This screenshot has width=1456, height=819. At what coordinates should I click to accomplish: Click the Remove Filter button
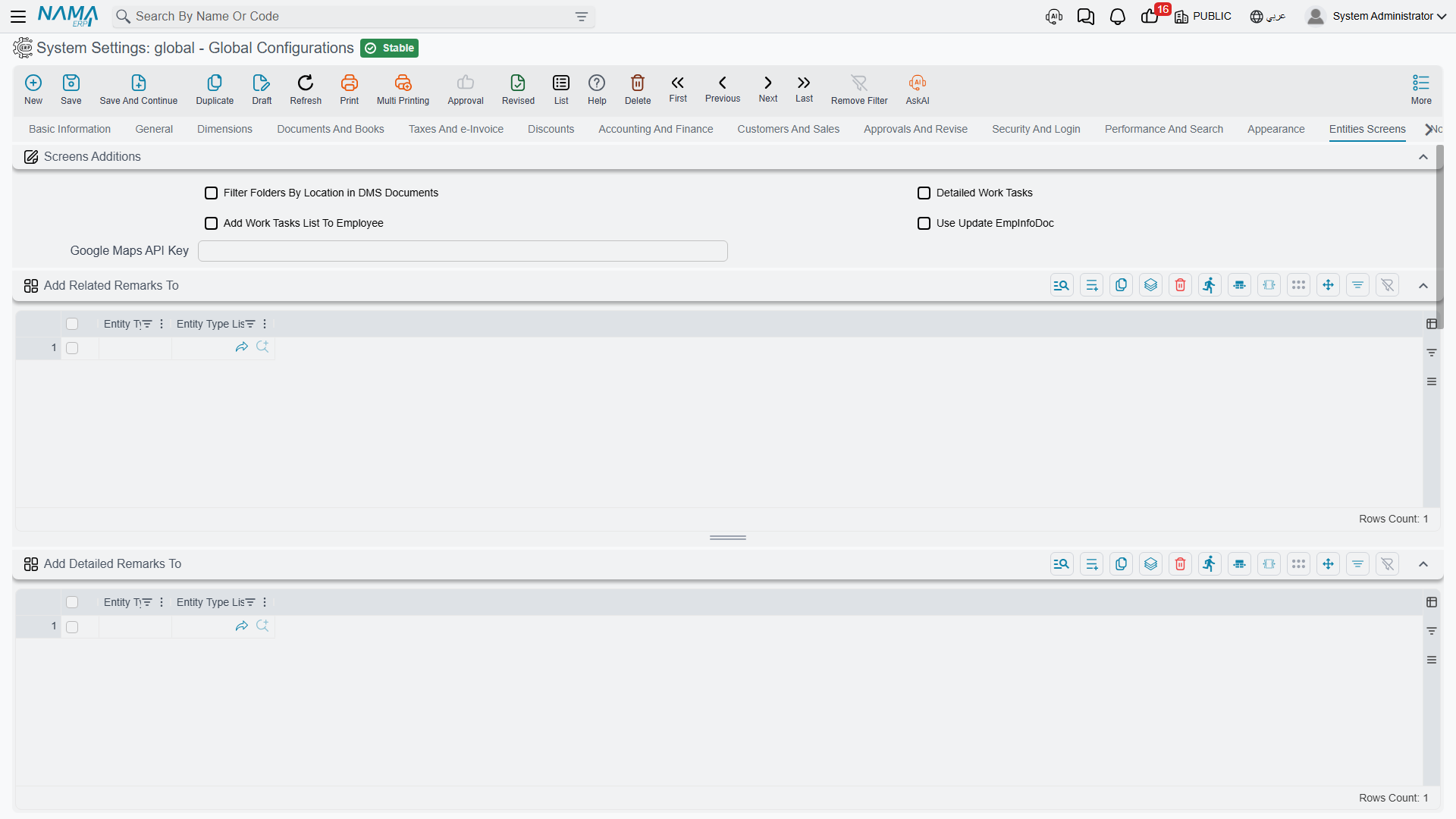point(859,89)
